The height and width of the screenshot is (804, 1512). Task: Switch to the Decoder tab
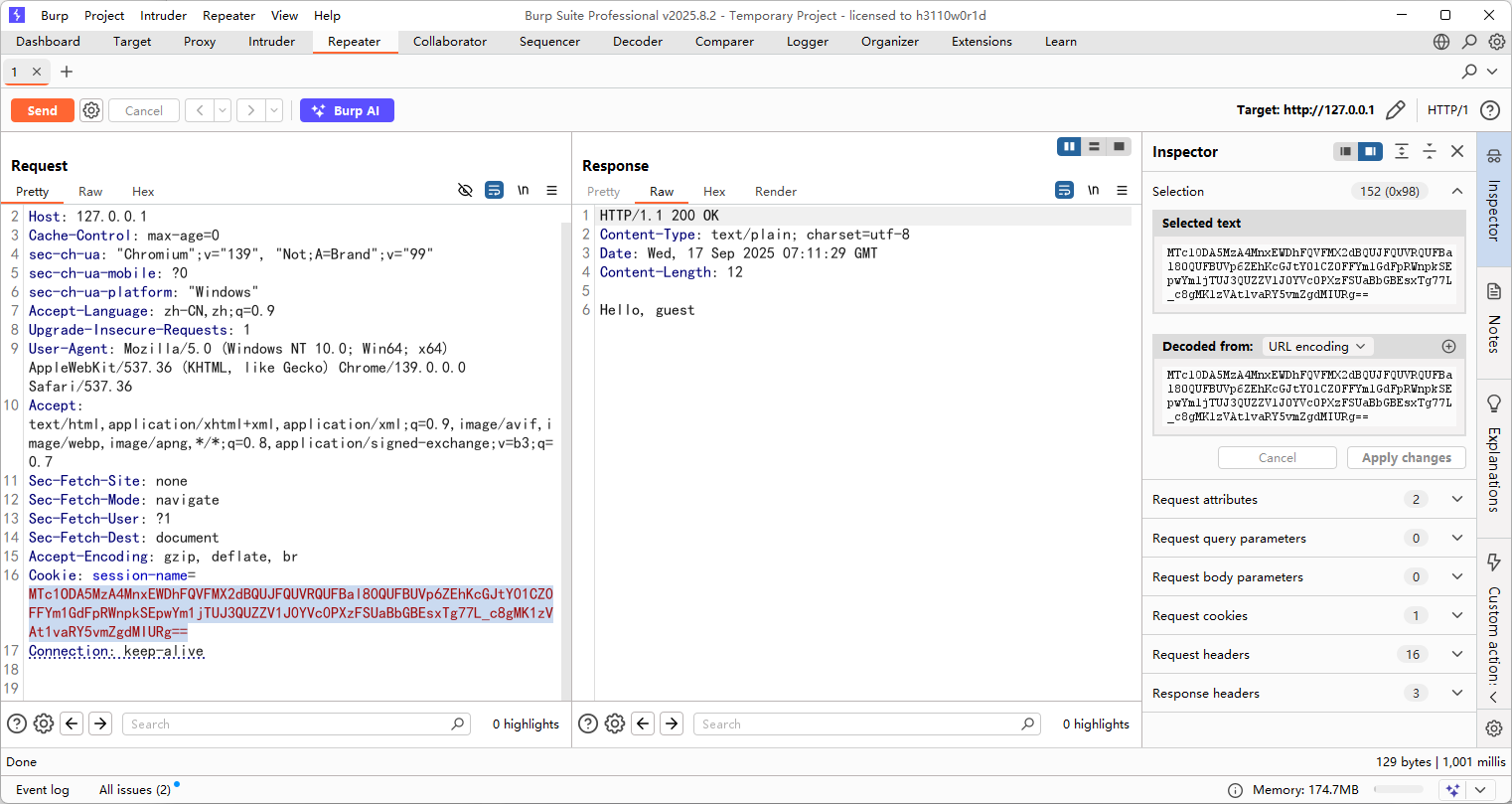pos(637,42)
